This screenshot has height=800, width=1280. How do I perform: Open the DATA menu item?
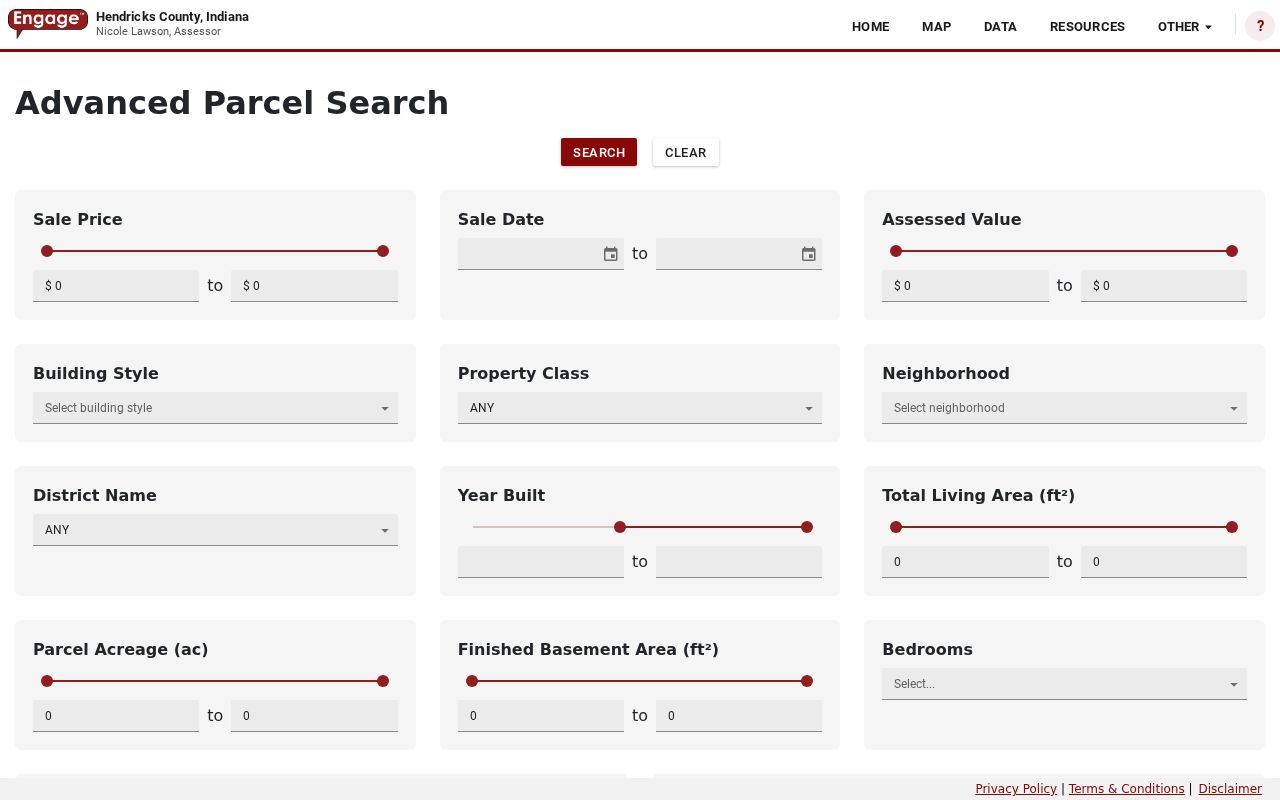point(1000,27)
